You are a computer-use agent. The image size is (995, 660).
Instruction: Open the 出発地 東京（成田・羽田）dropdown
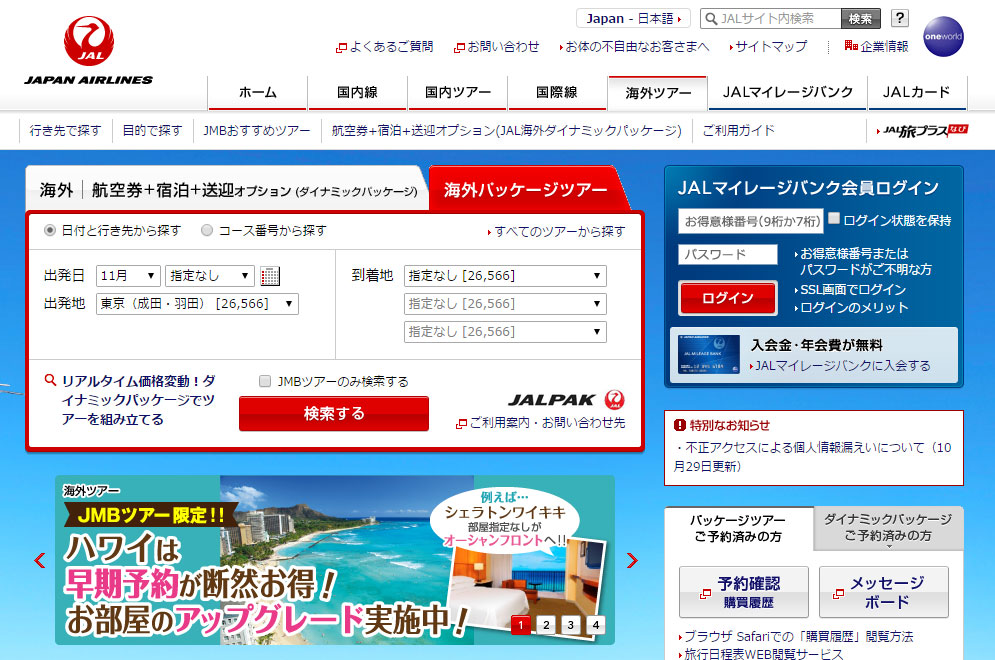pos(197,303)
